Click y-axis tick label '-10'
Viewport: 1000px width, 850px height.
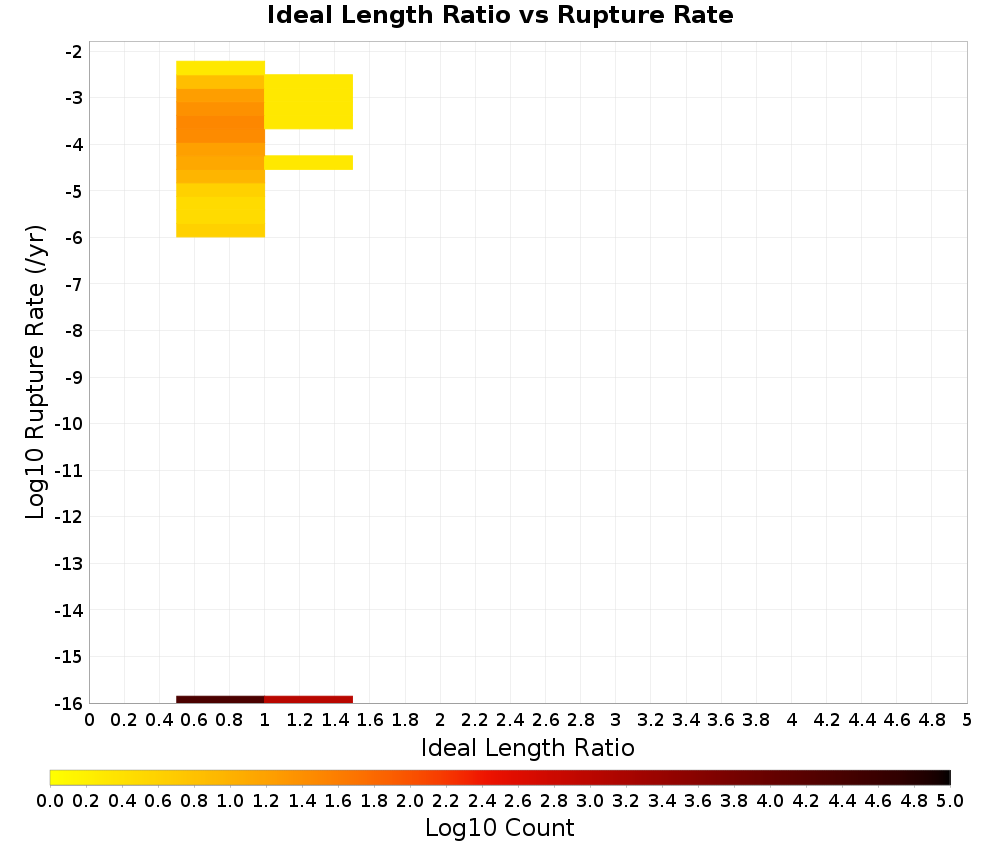click(x=69, y=424)
